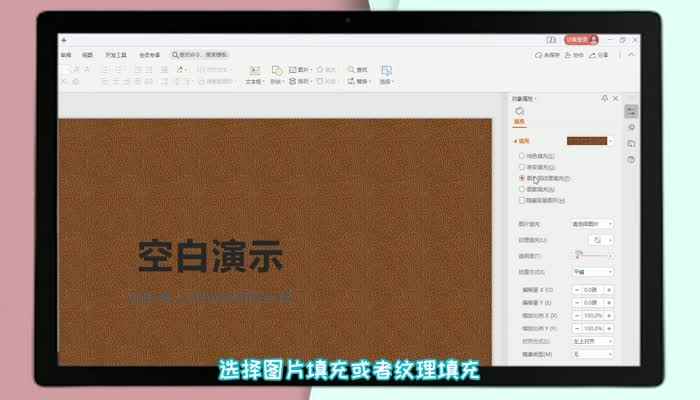The height and width of the screenshot is (400, 700).
Task: Click the brown fill preview swatch
Action: pyautogui.click(x=587, y=141)
